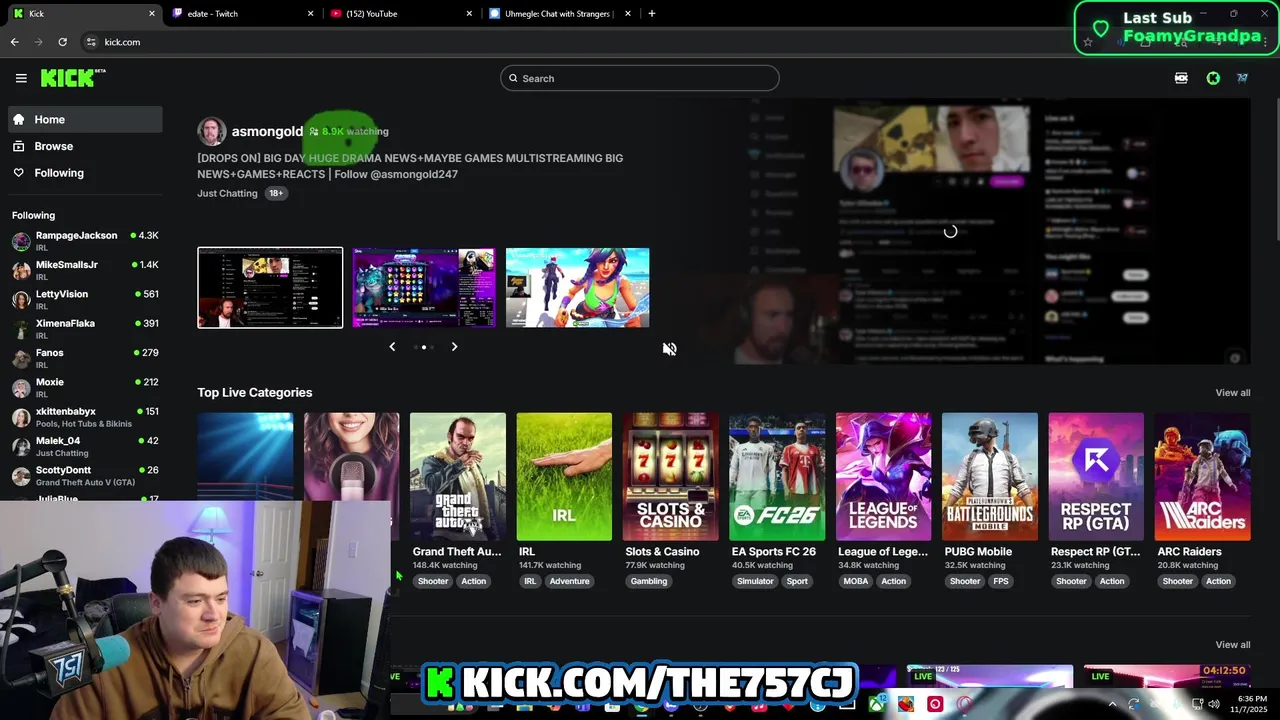Open the green Kick wallet icon

click(x=1213, y=78)
